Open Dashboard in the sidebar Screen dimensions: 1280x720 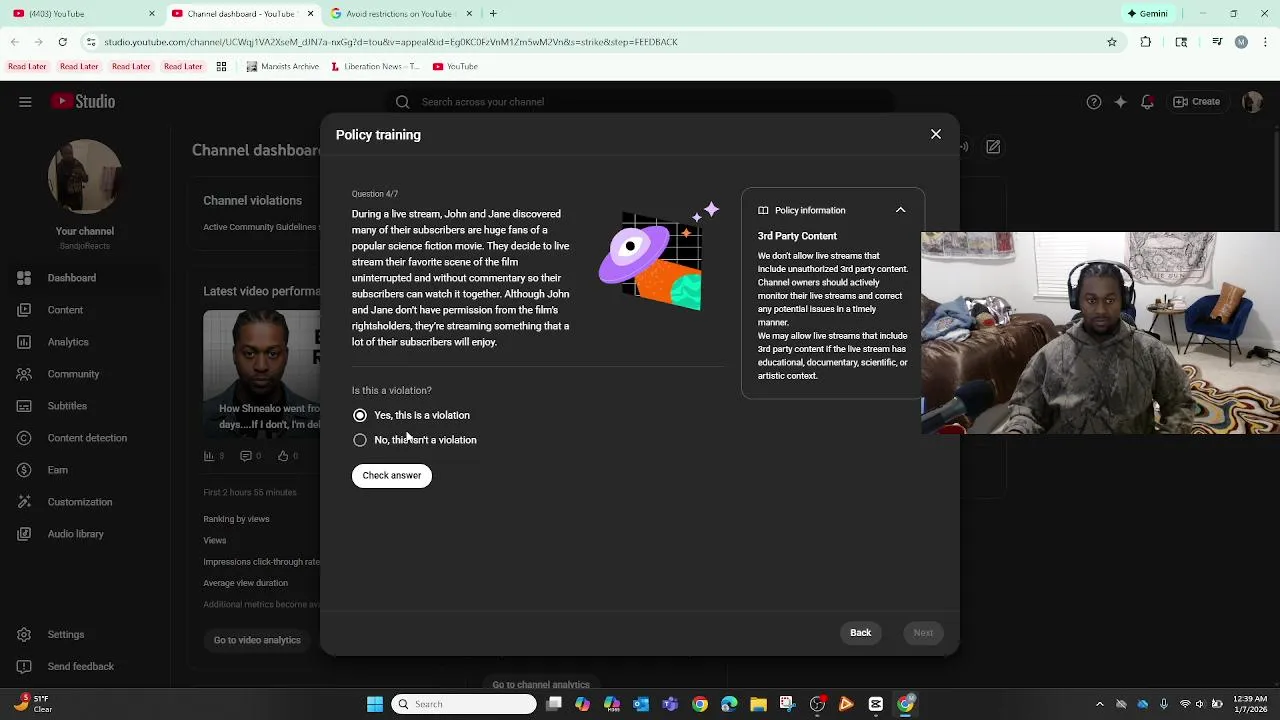(x=85, y=278)
